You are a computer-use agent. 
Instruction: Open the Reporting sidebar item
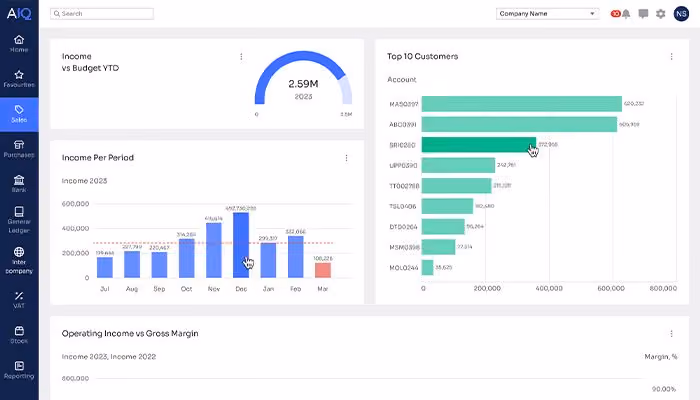click(19, 370)
